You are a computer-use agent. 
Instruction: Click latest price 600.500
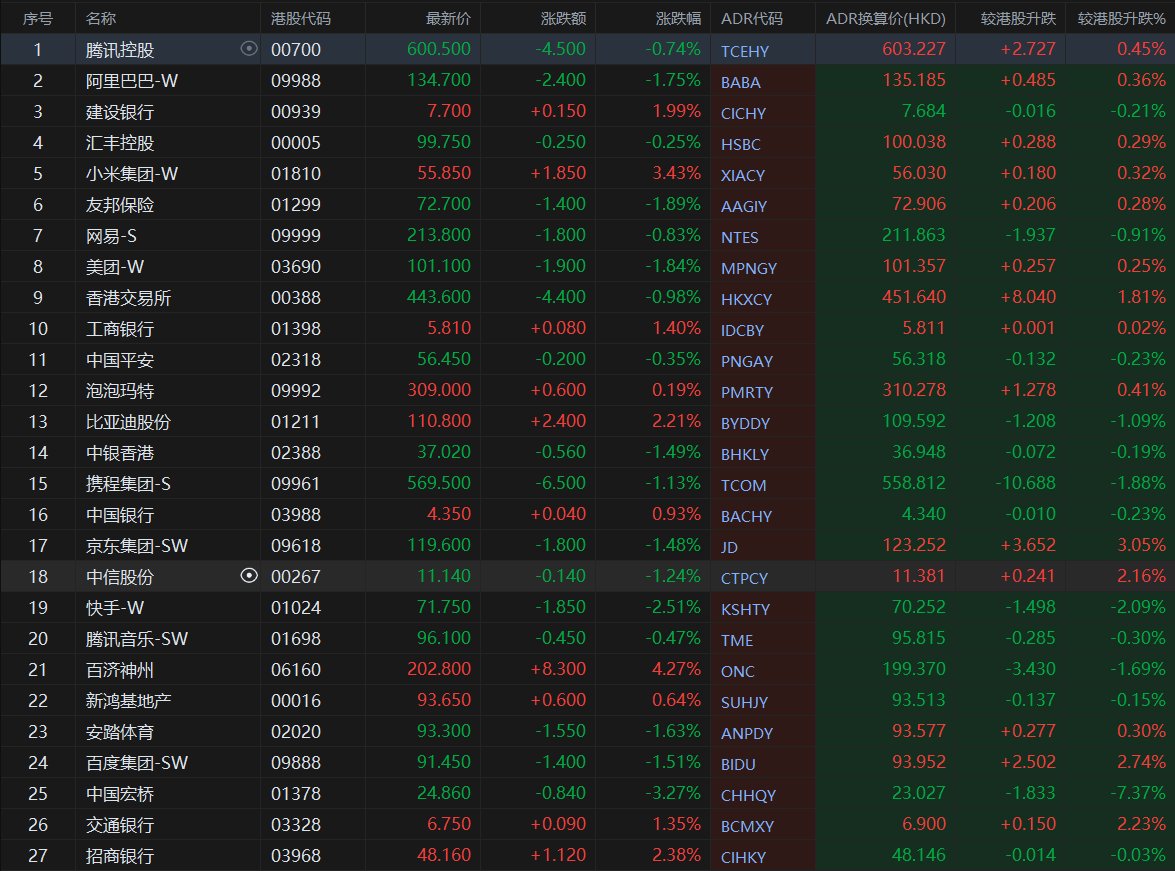pos(438,49)
